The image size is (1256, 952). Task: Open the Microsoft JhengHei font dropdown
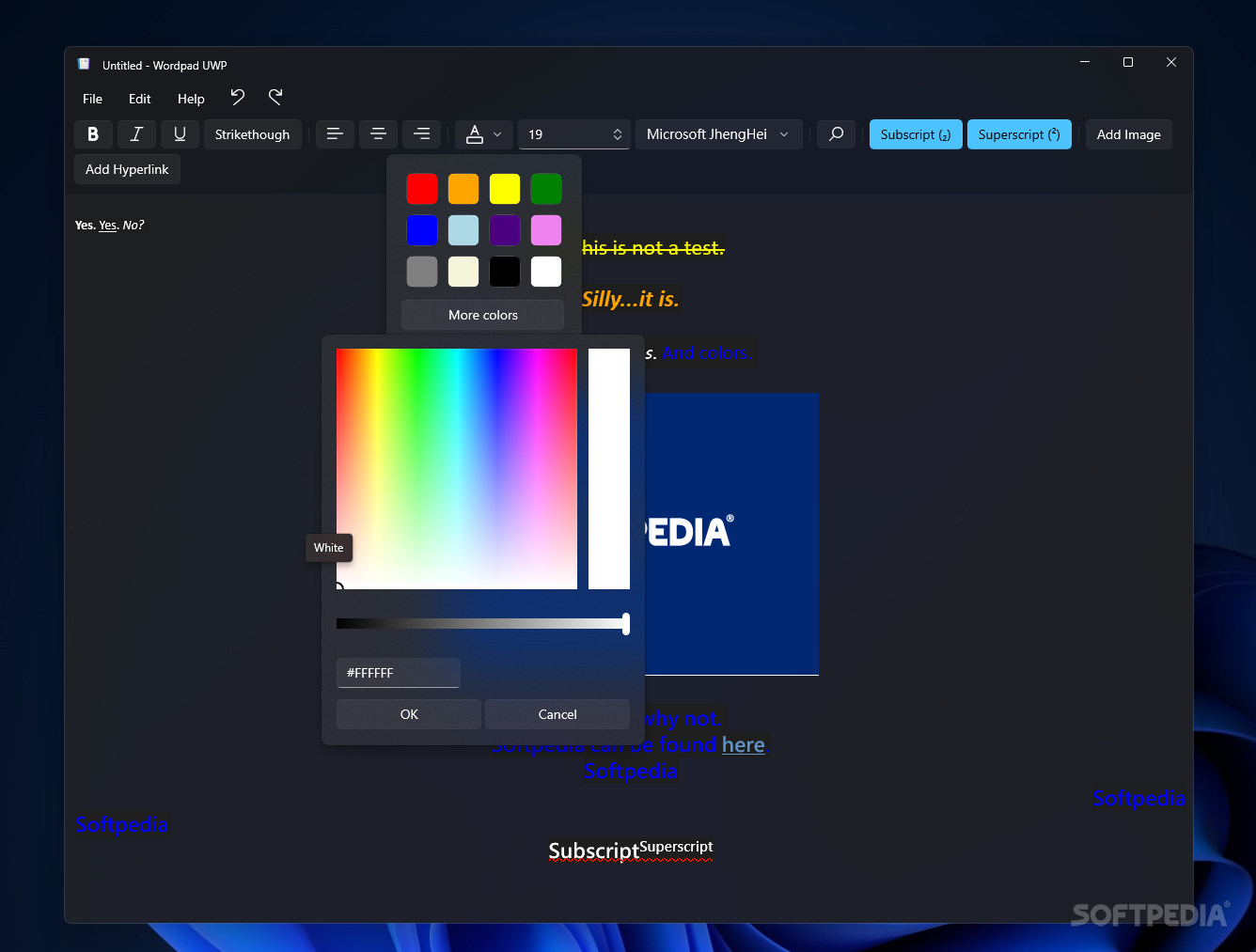click(x=719, y=134)
